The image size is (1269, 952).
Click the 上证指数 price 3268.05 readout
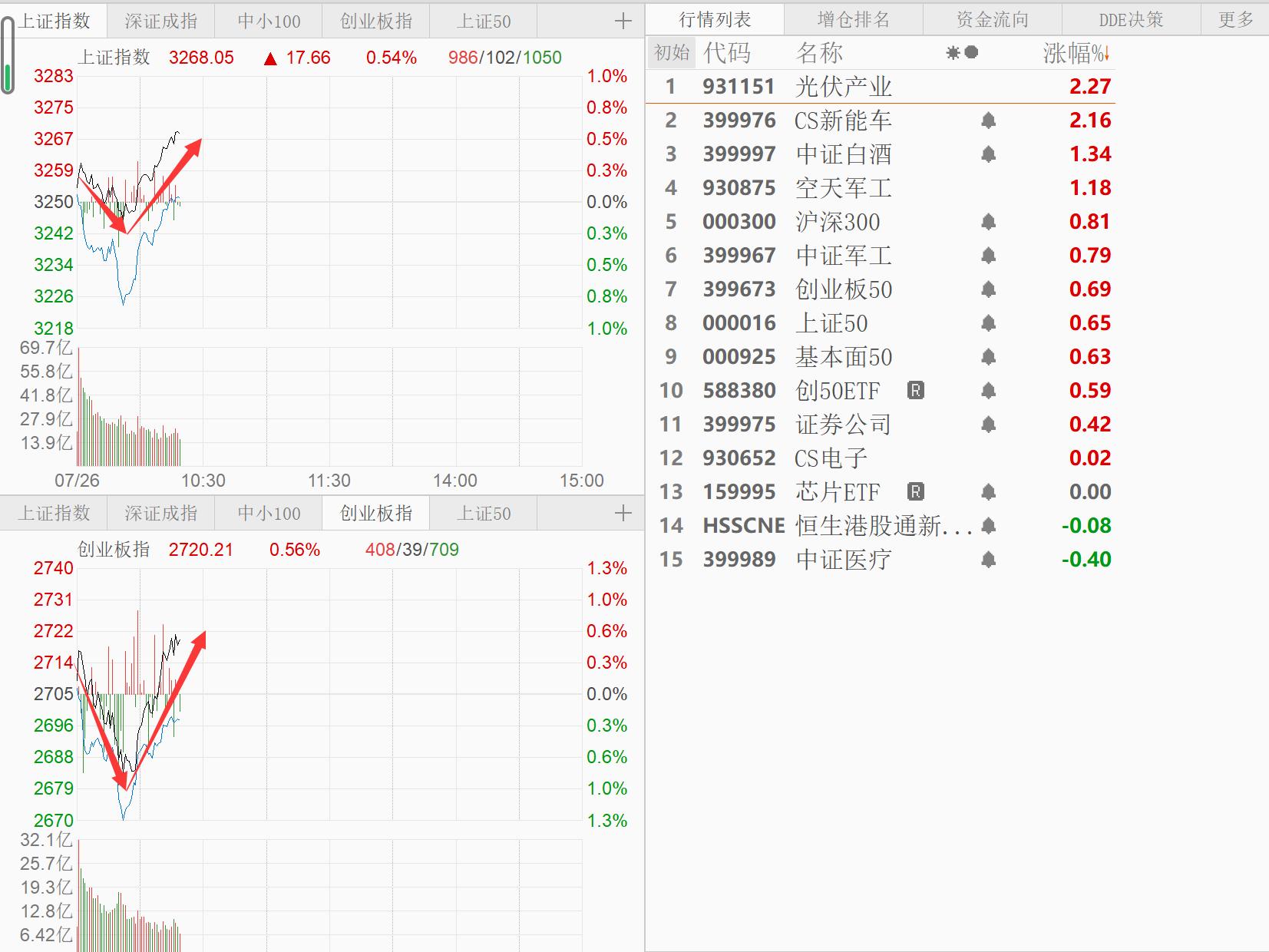click(201, 58)
